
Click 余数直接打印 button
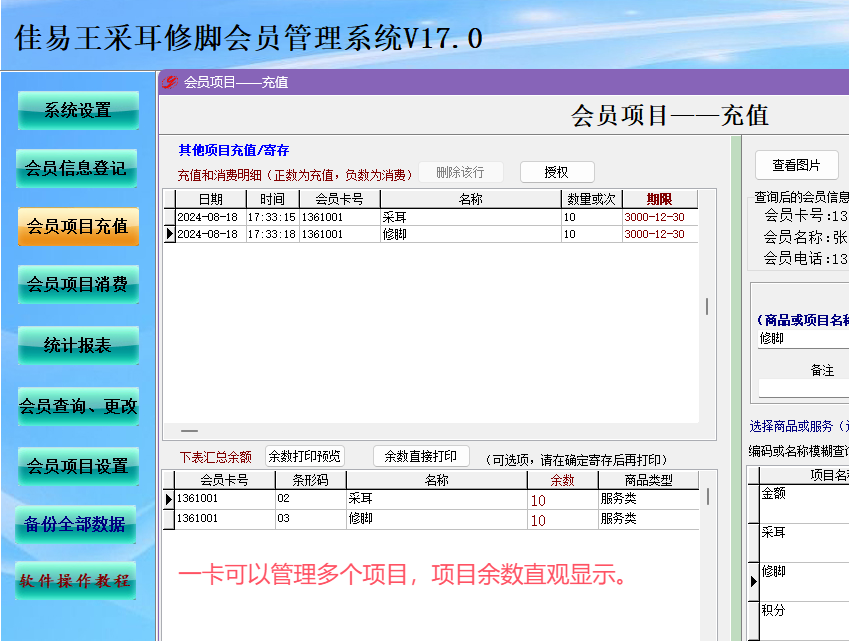(421, 456)
